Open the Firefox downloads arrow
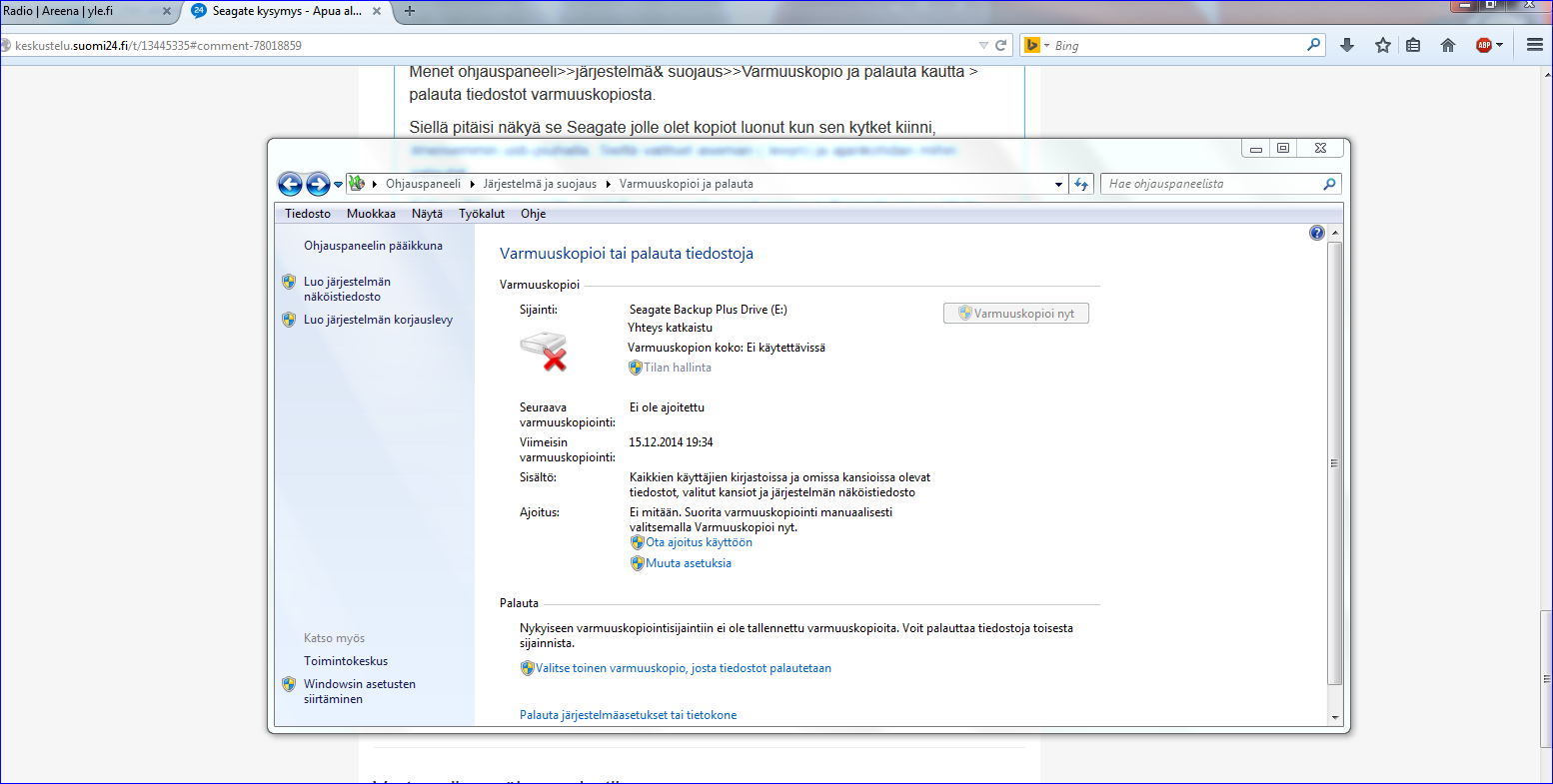This screenshot has height=784, width=1553. pos(1347,45)
